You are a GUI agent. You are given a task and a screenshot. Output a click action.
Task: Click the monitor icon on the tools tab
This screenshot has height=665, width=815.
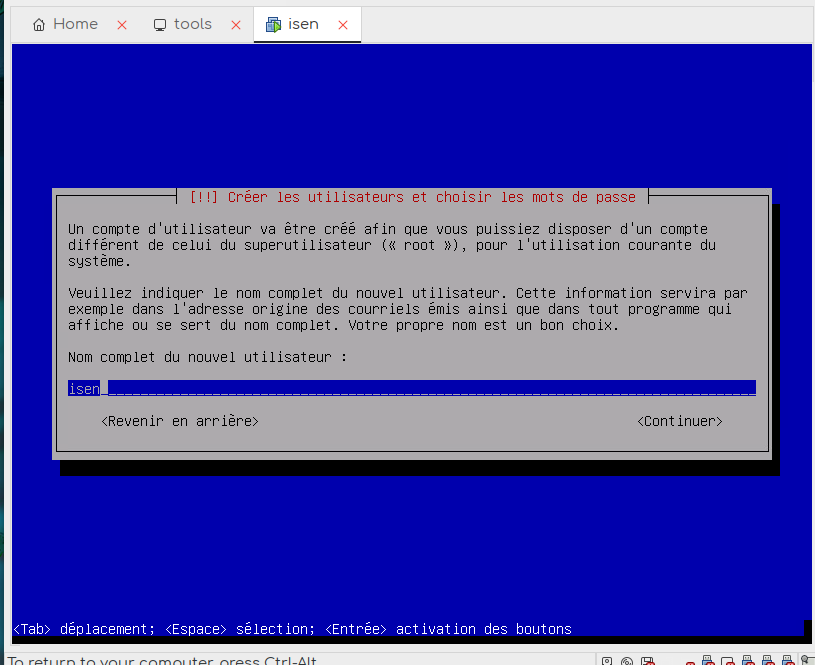point(160,25)
